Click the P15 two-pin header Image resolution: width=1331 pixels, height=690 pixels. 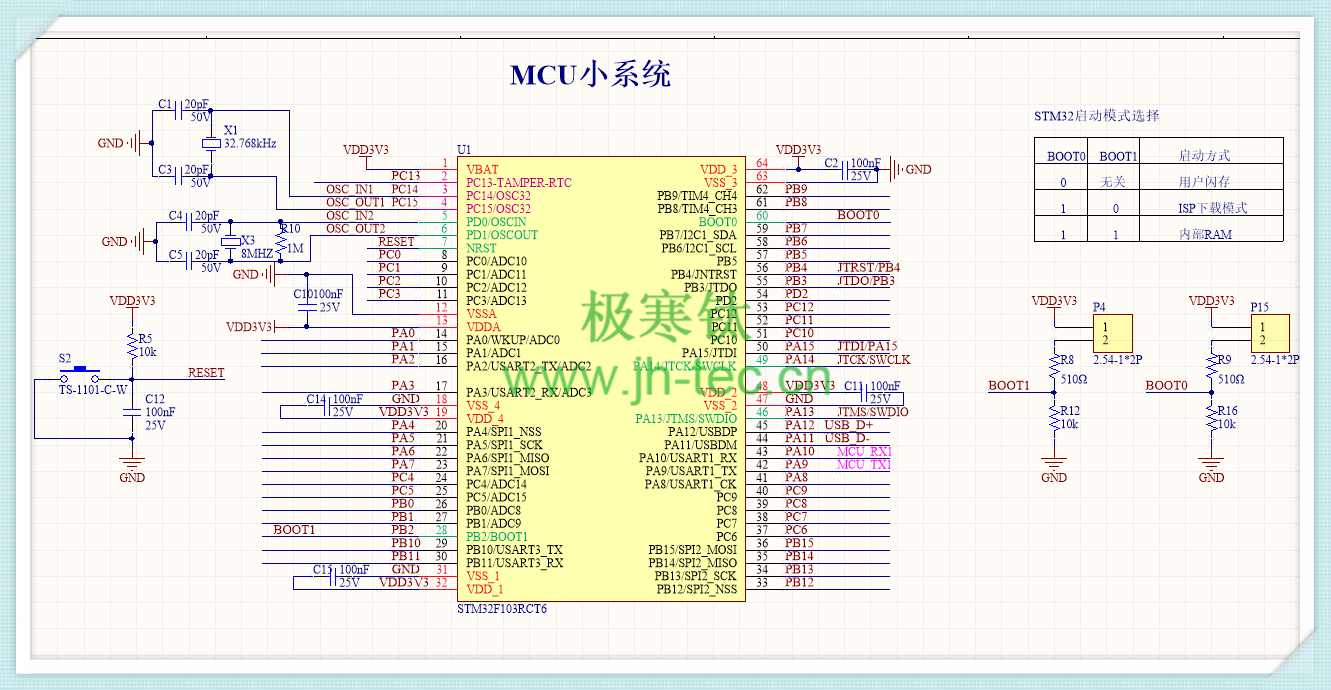1271,333
